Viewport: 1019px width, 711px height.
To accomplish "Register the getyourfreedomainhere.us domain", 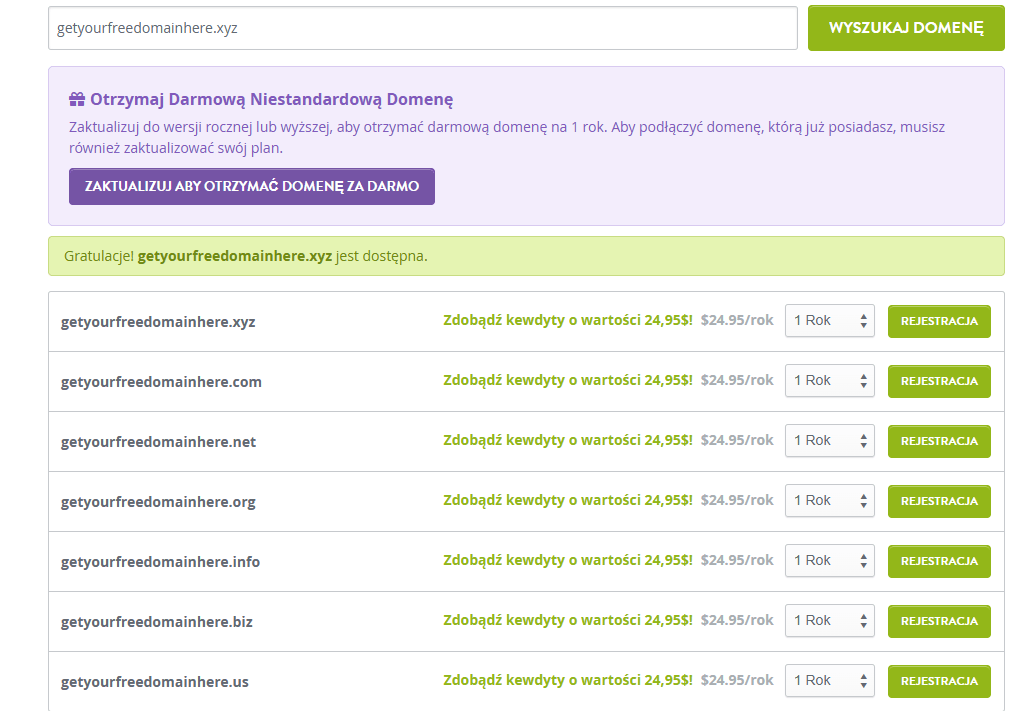I will click(939, 681).
